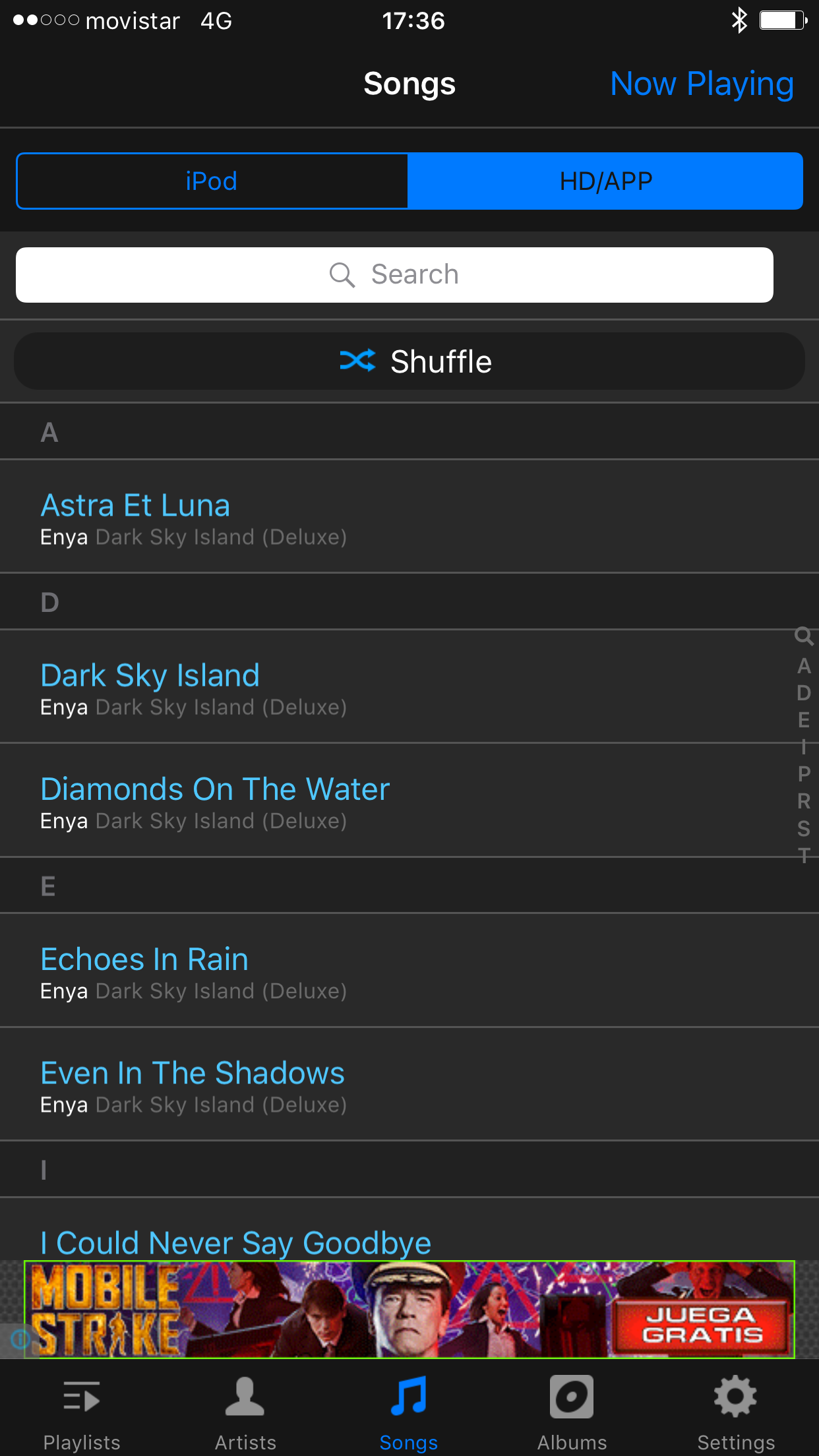Switch the source to HD/APP
The width and height of the screenshot is (819, 1456).
click(x=605, y=181)
